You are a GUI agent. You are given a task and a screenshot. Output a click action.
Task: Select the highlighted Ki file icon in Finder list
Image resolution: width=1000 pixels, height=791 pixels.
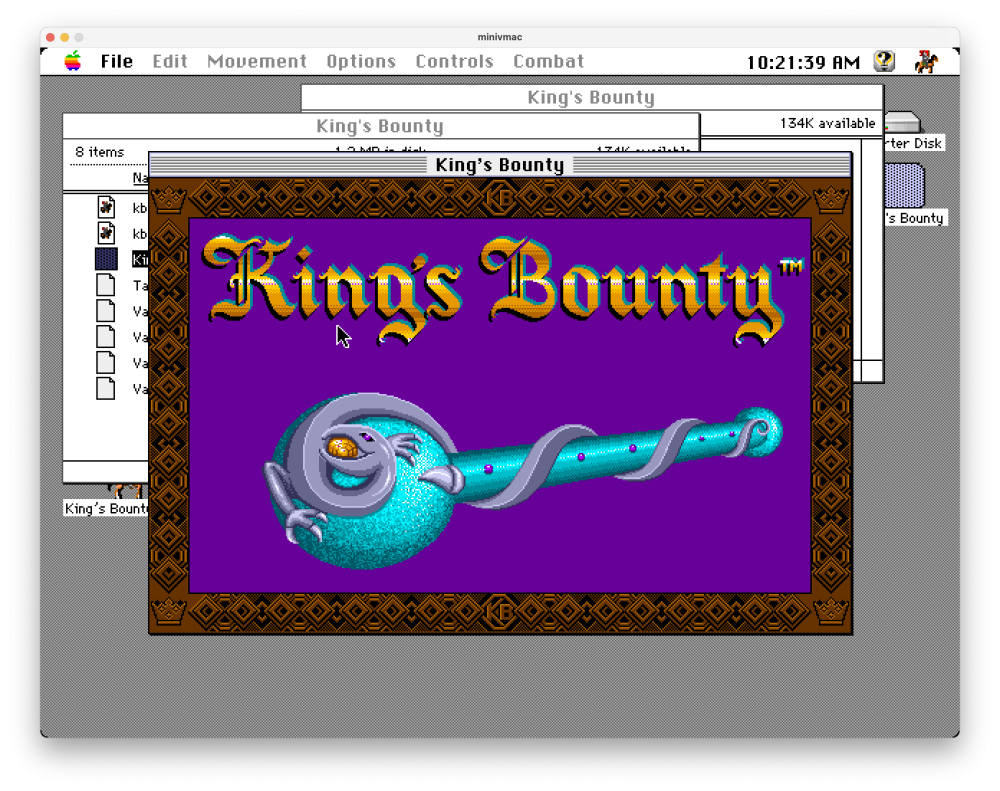(x=107, y=259)
